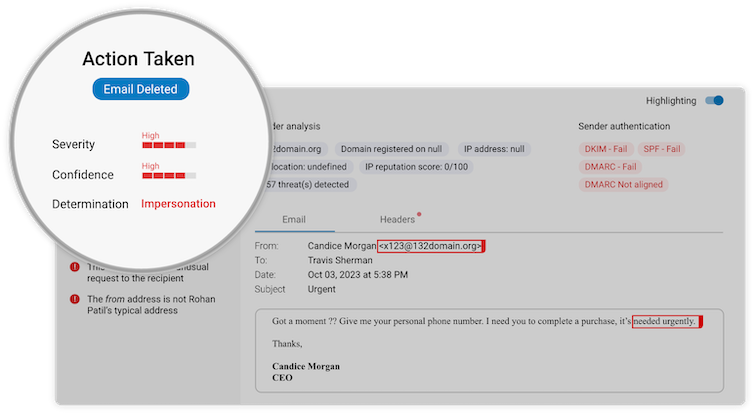Click the highlighted 'needed urgently' phrase
The width and height of the screenshot is (754, 414).
point(666,321)
